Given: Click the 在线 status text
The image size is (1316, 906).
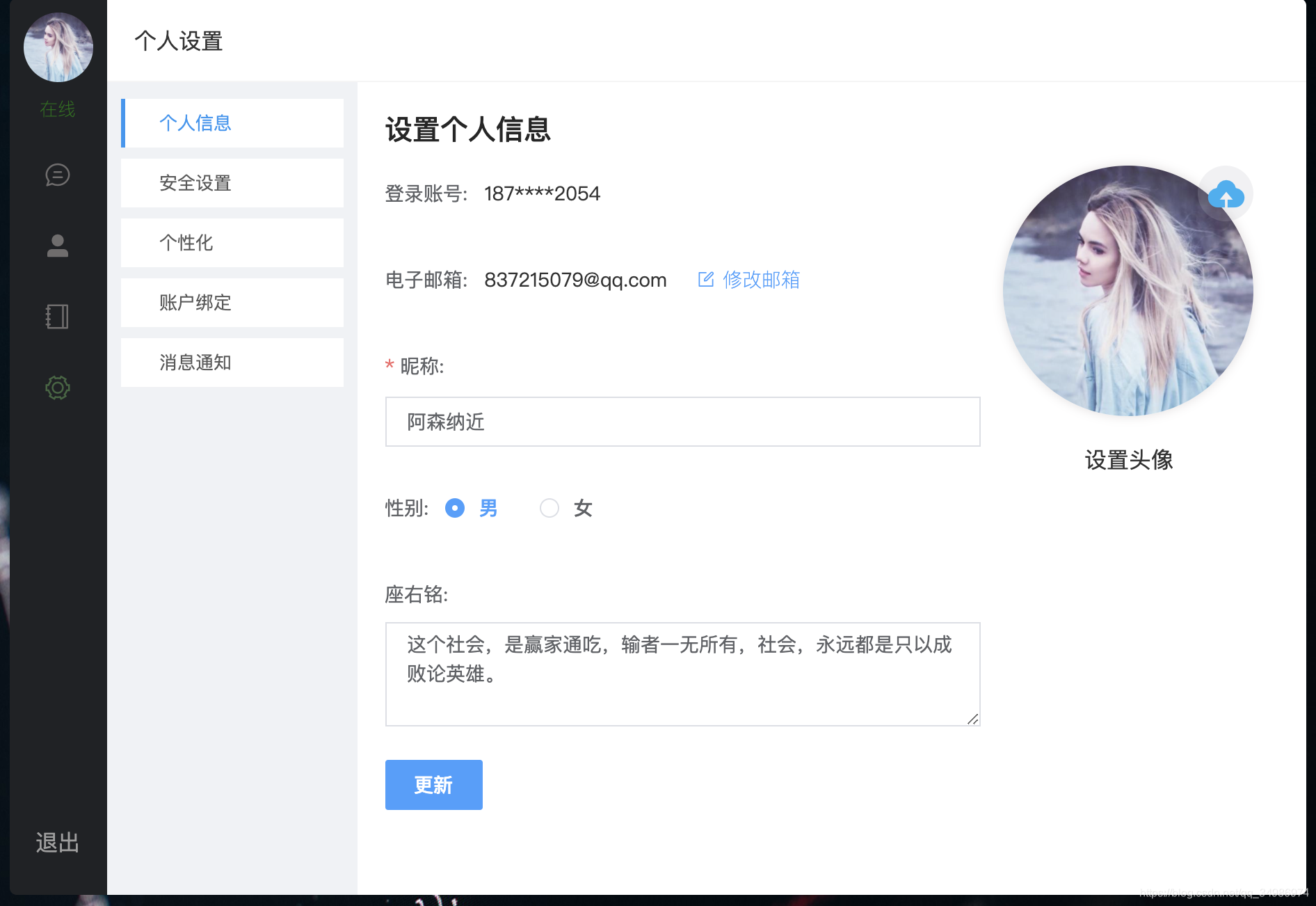Looking at the screenshot, I should click(x=58, y=109).
